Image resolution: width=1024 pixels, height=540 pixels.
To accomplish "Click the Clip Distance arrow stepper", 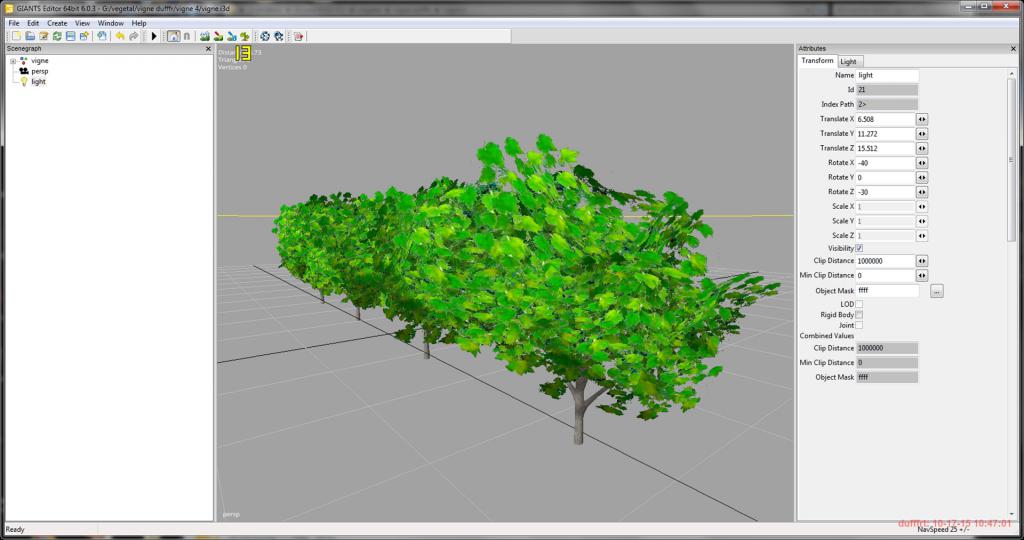I will (x=921, y=261).
